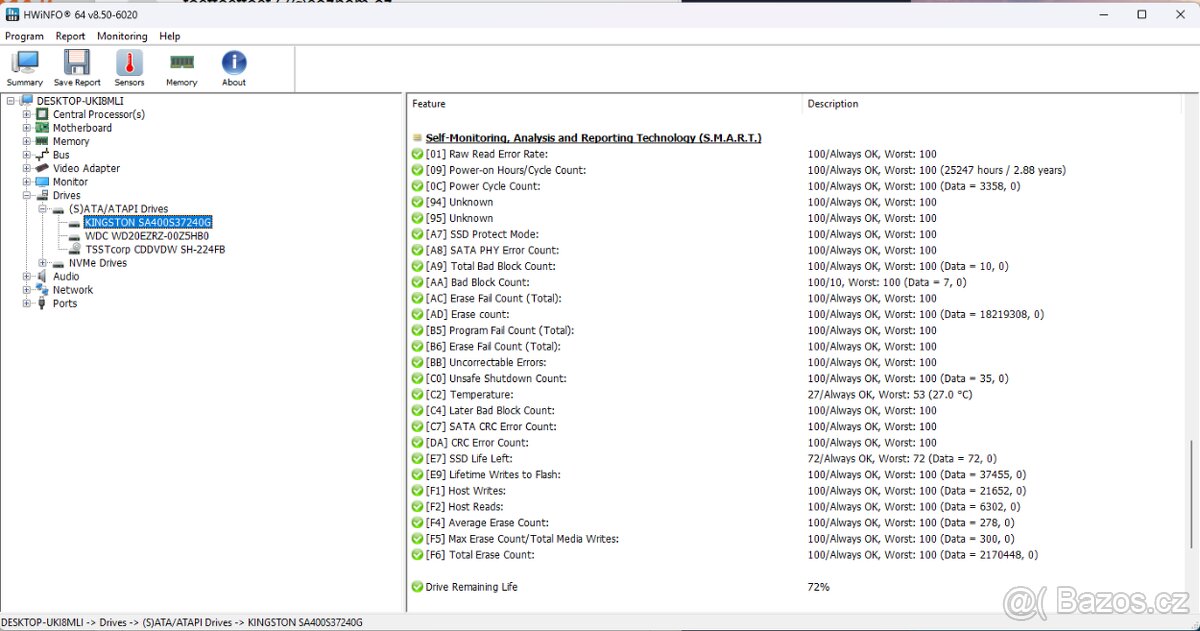Click the S.M.A.R.T. section heading
1200x631 pixels.
(x=593, y=138)
